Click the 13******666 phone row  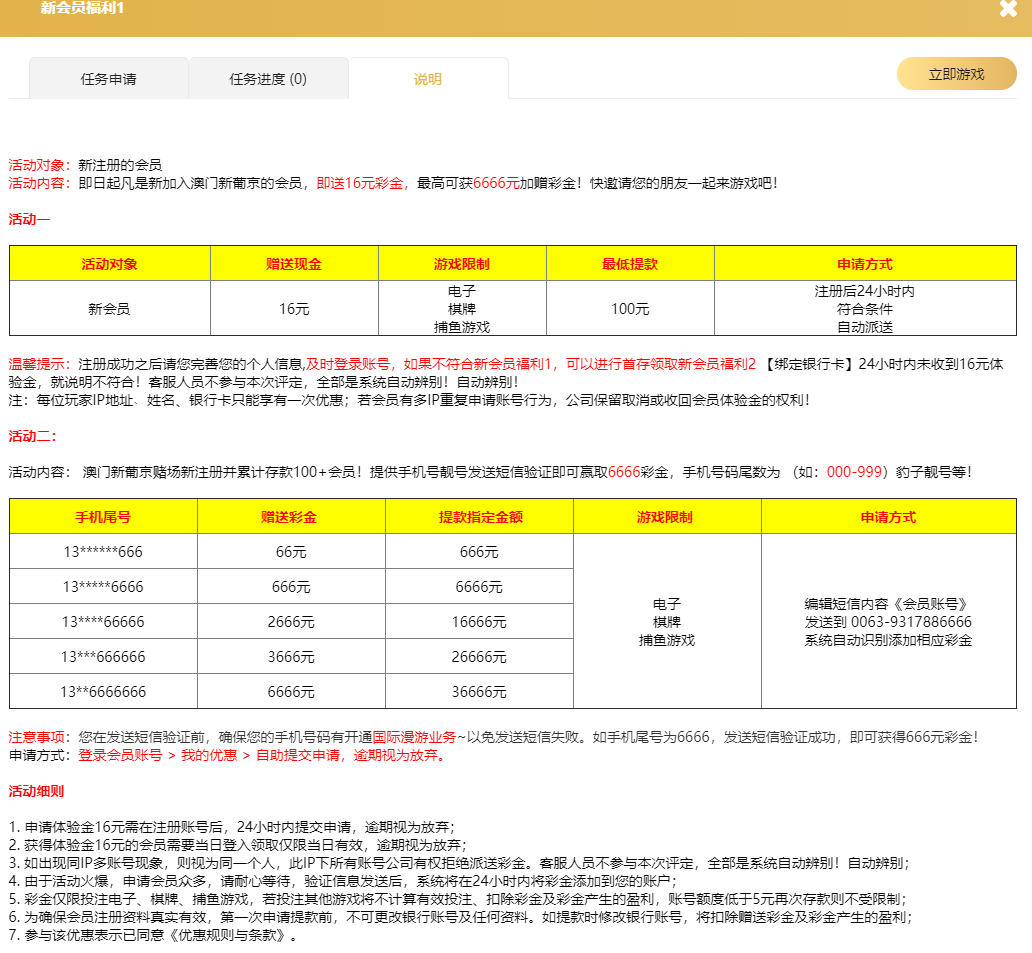(x=103, y=552)
